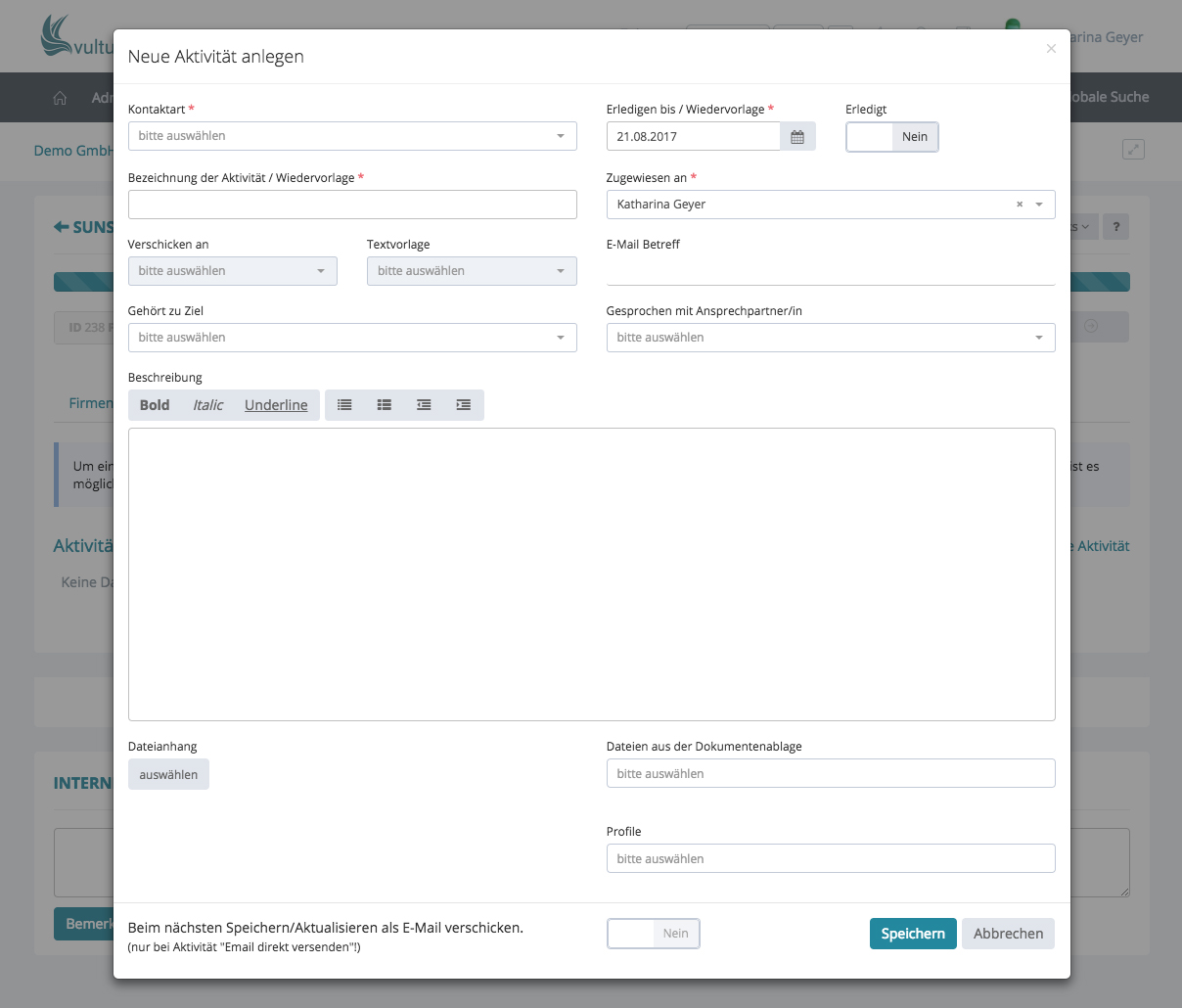Insert a numbered list in Beschreibung

coord(385,405)
